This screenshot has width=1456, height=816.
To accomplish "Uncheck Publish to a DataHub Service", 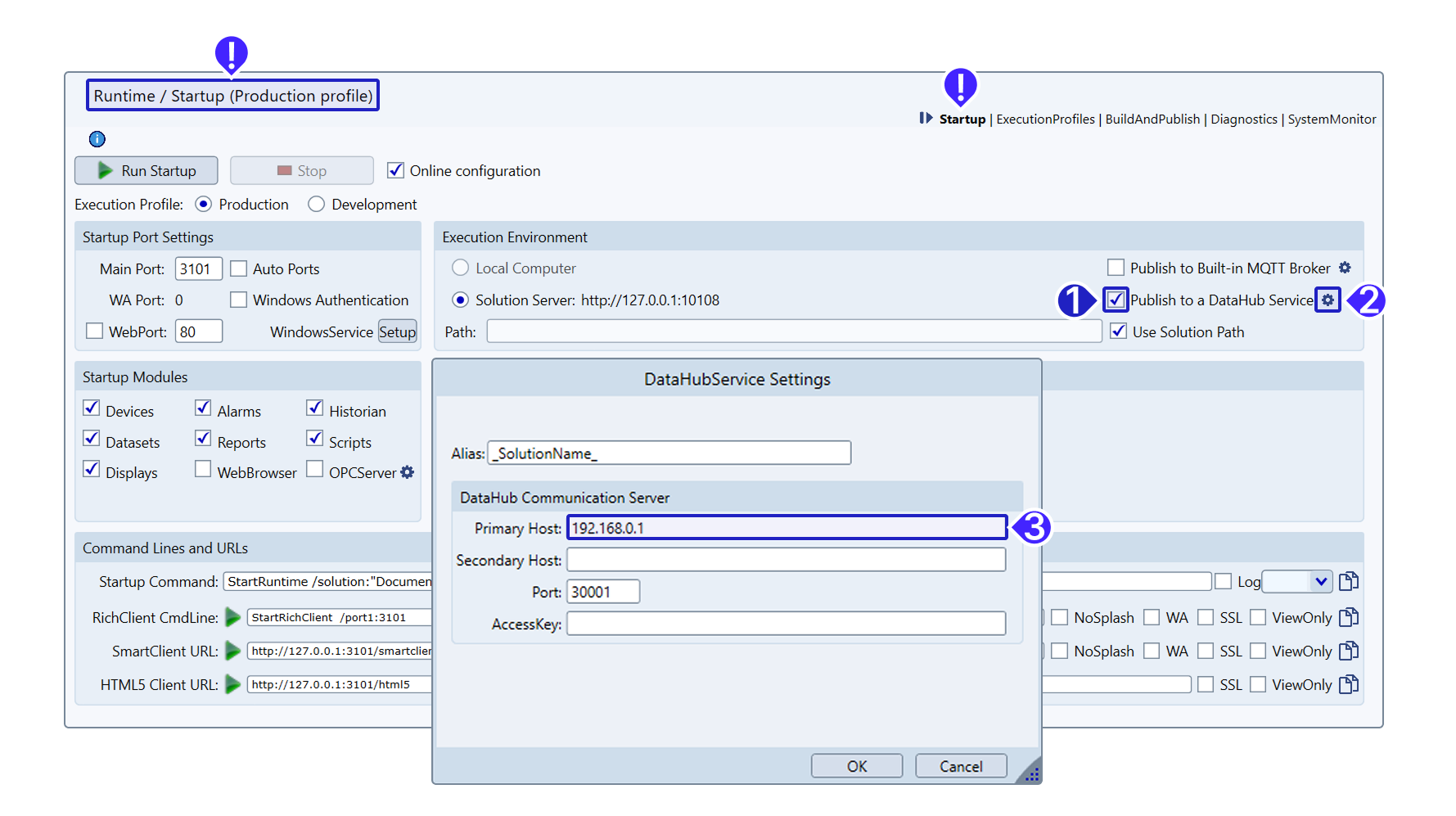I will pyautogui.click(x=1116, y=300).
